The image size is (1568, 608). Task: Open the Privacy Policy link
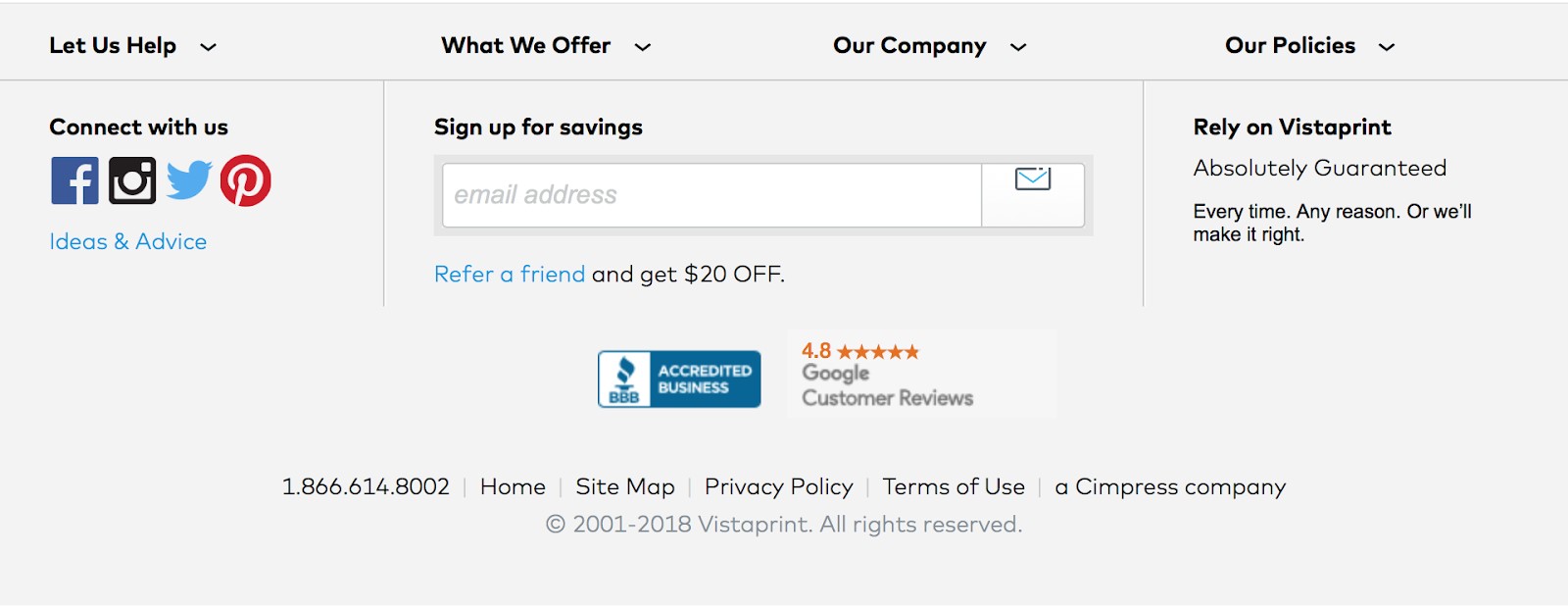click(778, 487)
